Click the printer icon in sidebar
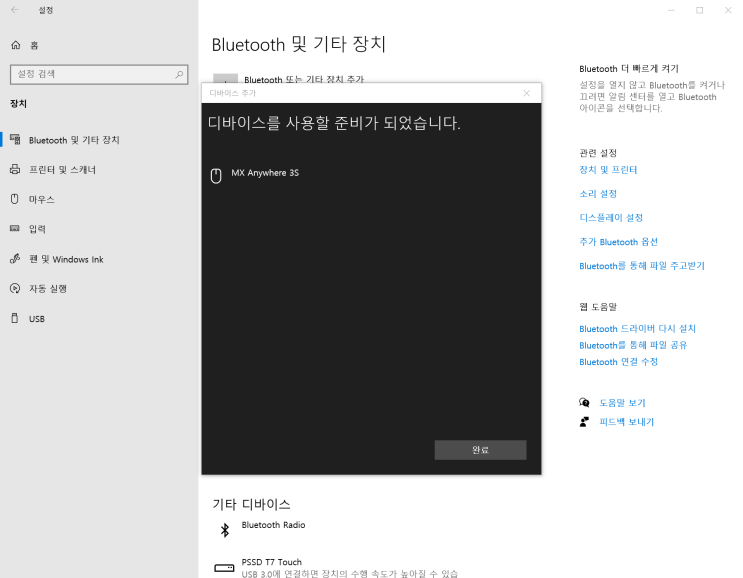 (15, 169)
